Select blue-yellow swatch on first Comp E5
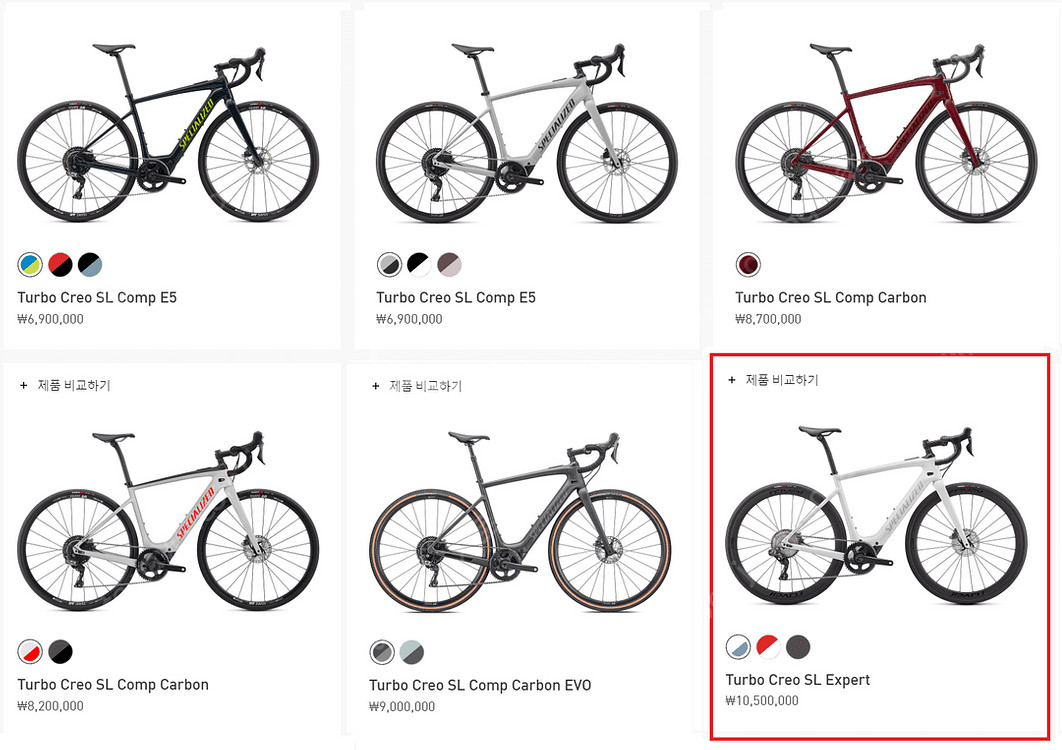The image size is (1062, 750). 30,264
